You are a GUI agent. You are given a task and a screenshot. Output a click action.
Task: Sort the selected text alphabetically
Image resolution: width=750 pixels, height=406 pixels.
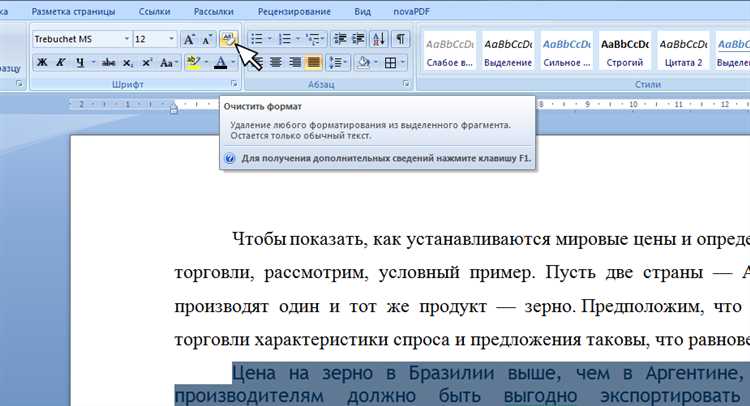tap(379, 39)
